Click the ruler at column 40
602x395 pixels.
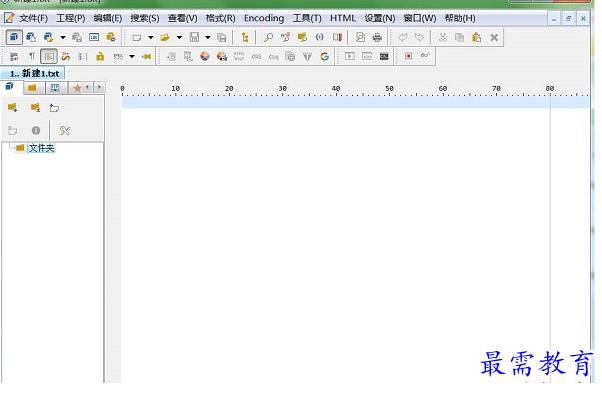[x=336, y=89]
